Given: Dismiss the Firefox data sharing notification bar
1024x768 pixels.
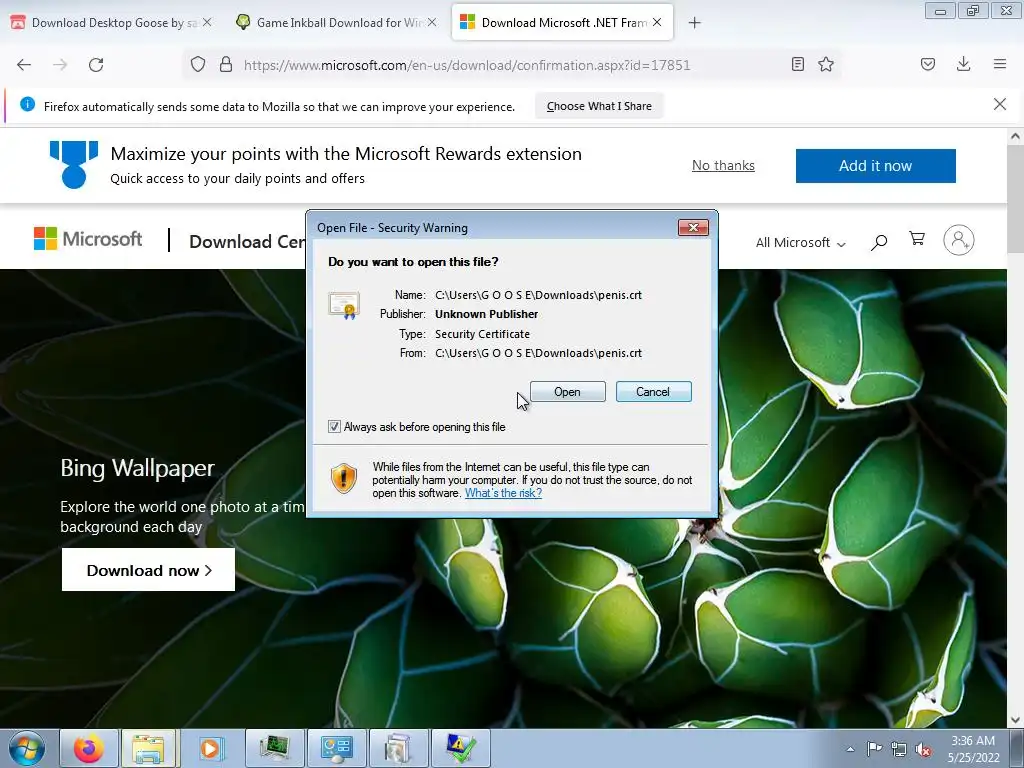Looking at the screenshot, I should pyautogui.click(x=1000, y=104).
